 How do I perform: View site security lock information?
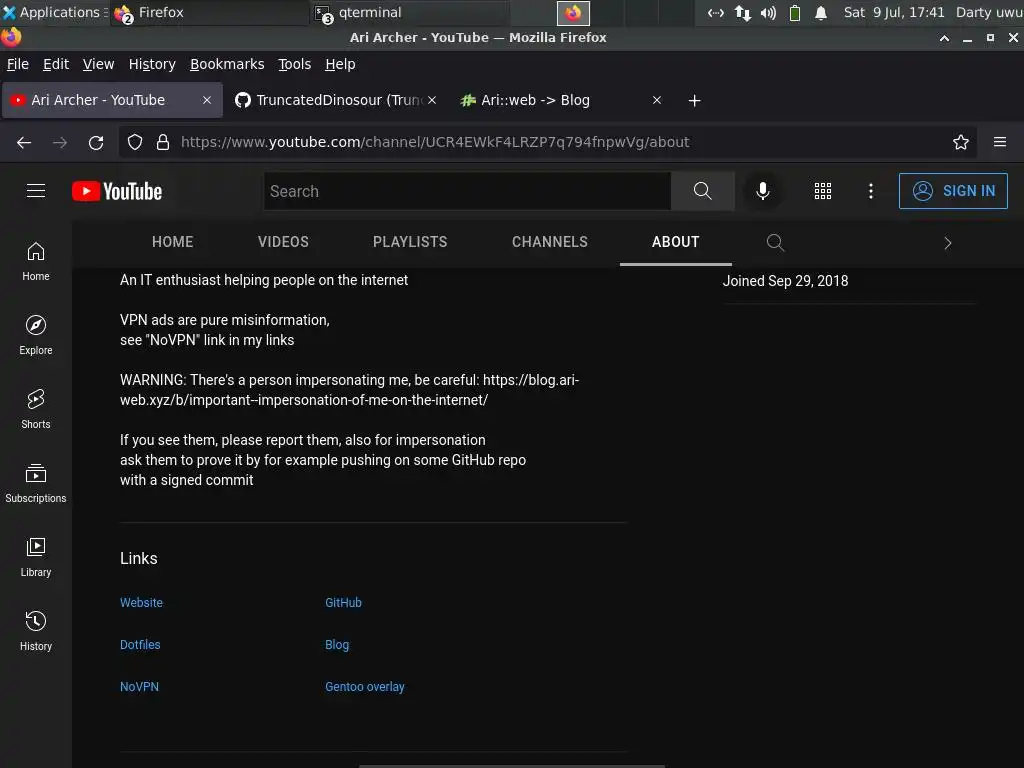click(163, 142)
